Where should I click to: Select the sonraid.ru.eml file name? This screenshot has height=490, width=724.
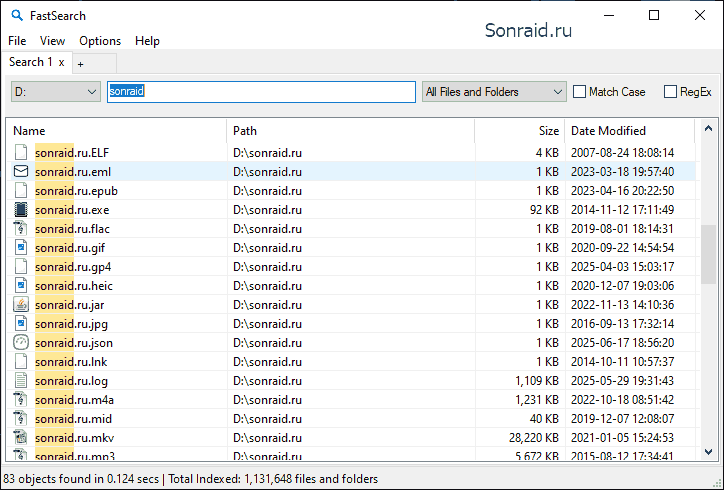[73, 172]
